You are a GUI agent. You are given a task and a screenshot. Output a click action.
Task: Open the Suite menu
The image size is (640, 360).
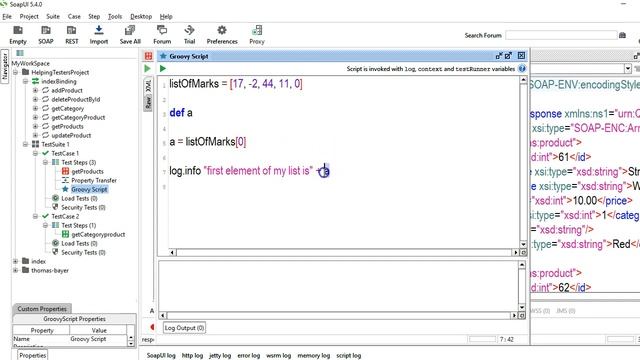tap(53, 16)
